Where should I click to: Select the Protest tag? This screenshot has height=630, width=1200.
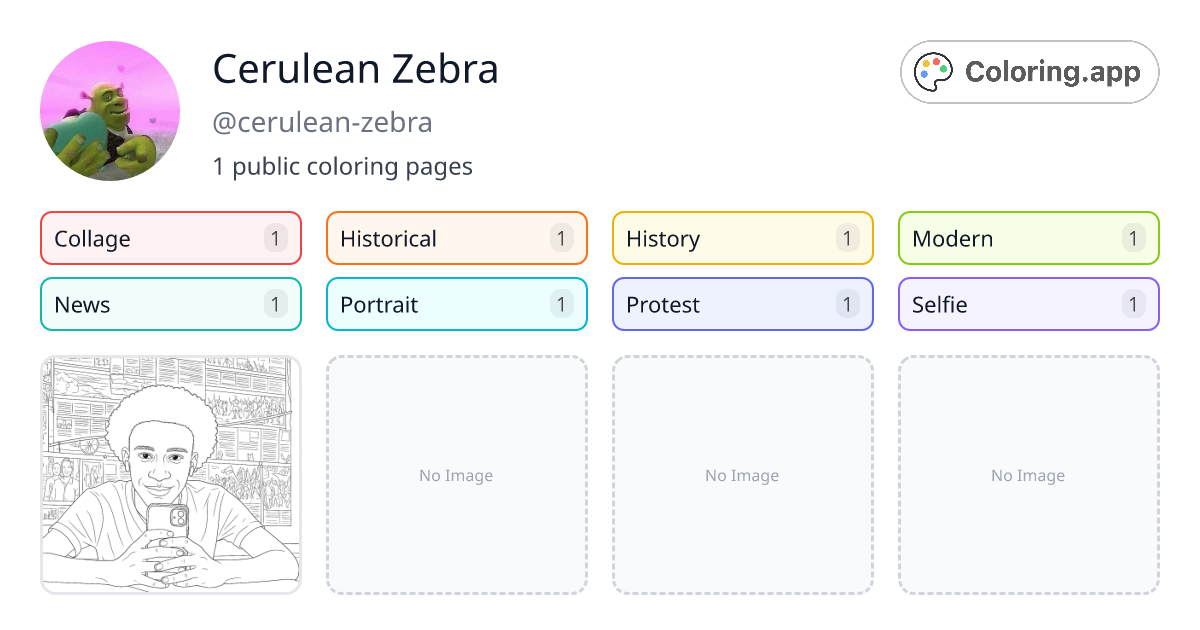(742, 304)
